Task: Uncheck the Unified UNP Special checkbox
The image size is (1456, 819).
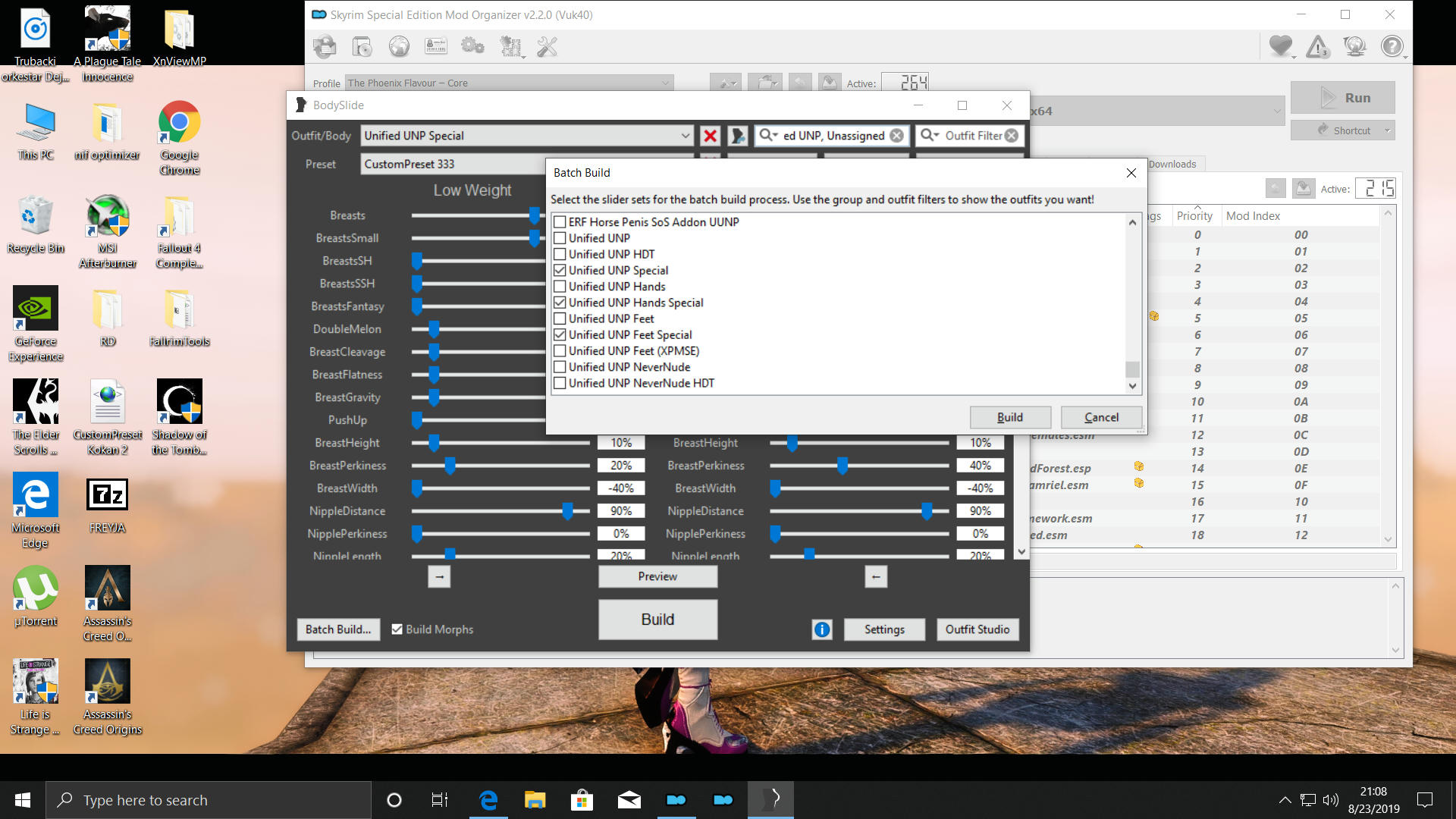Action: pyautogui.click(x=560, y=271)
